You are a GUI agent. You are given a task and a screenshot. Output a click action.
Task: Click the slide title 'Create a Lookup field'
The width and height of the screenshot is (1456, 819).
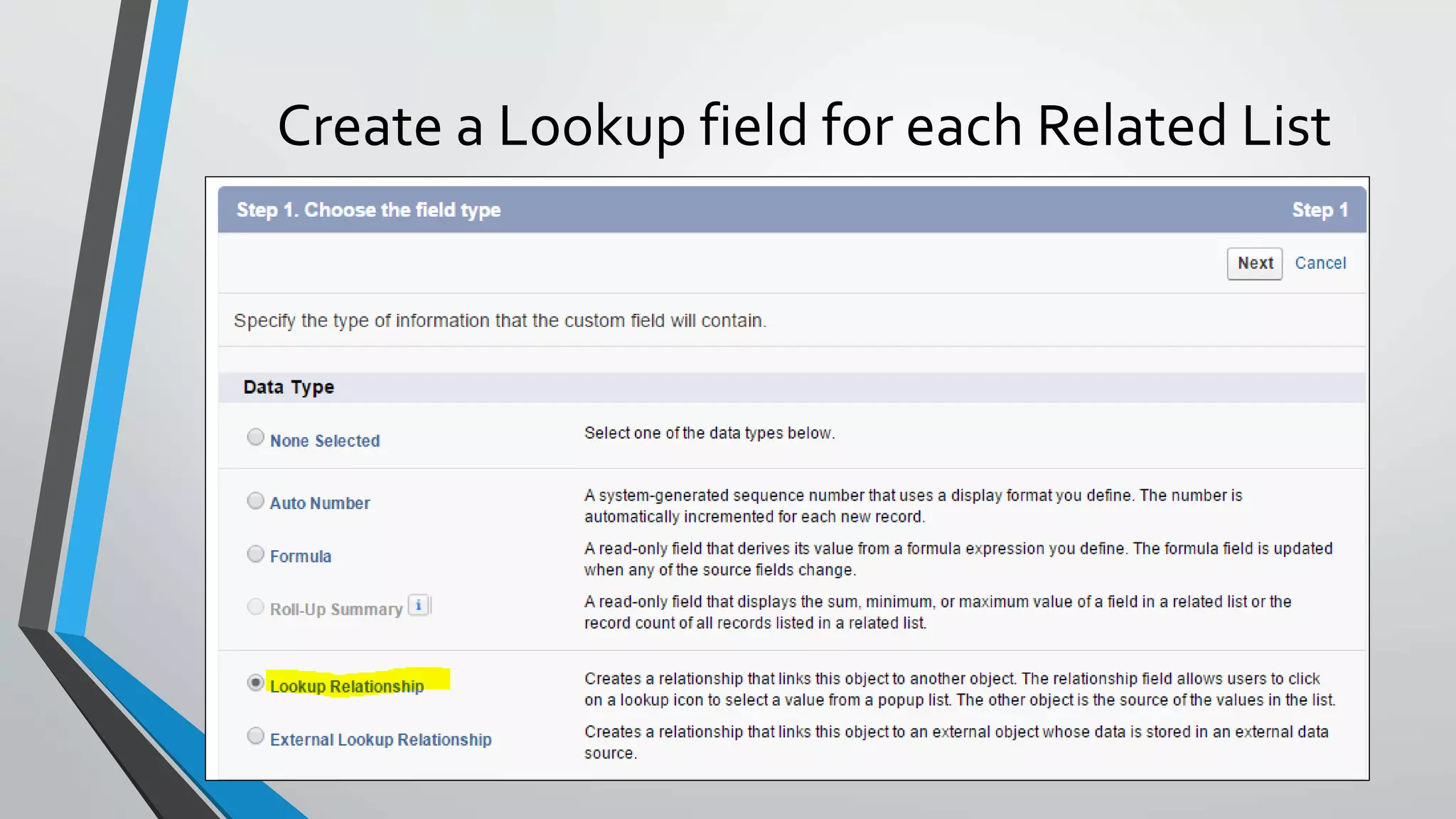[803, 126]
